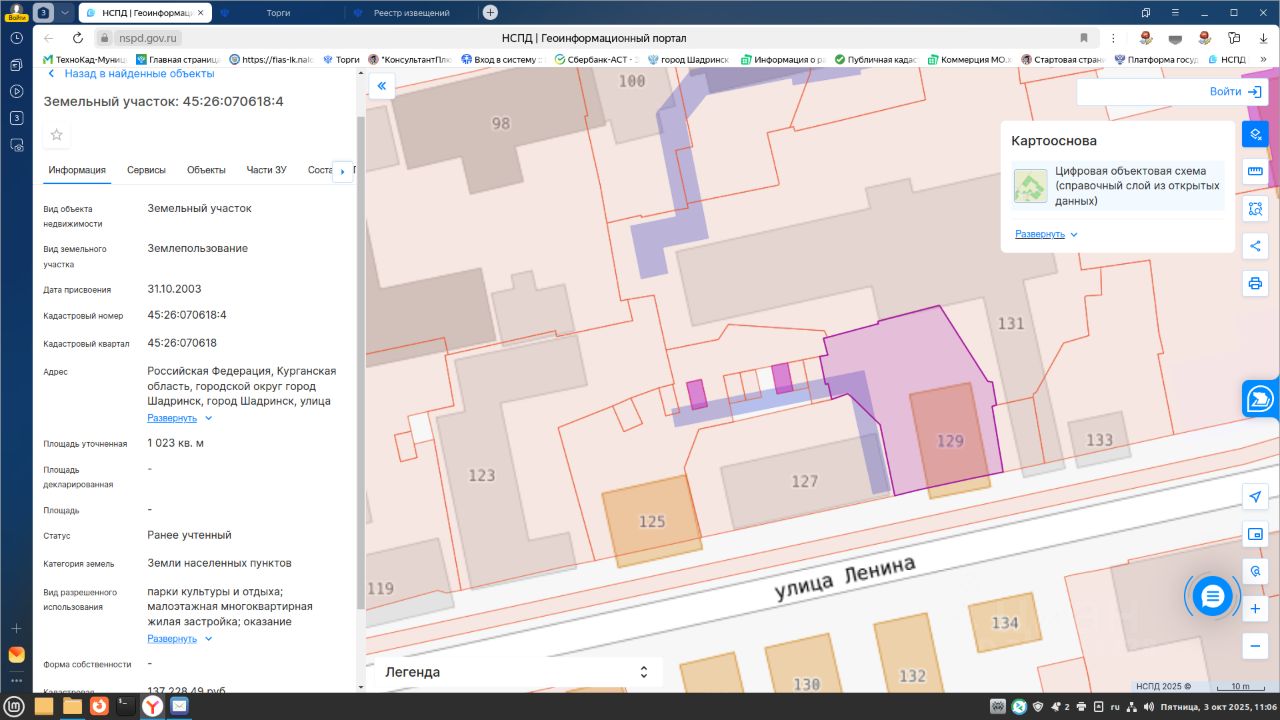Image resolution: width=1280 pixels, height=720 pixels.
Task: Locate my position on the map
Action: [x=1255, y=497]
